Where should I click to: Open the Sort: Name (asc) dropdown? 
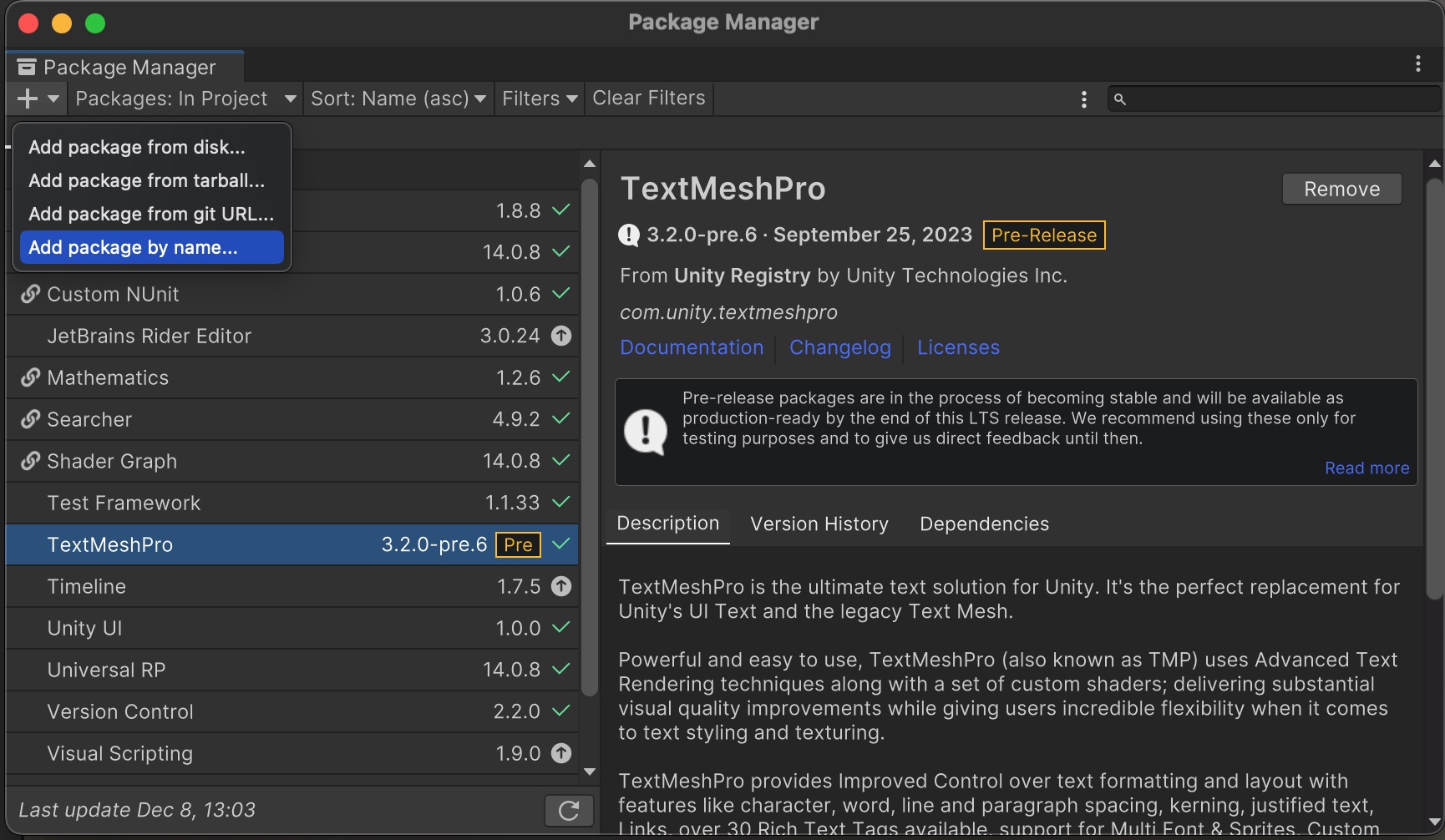398,99
